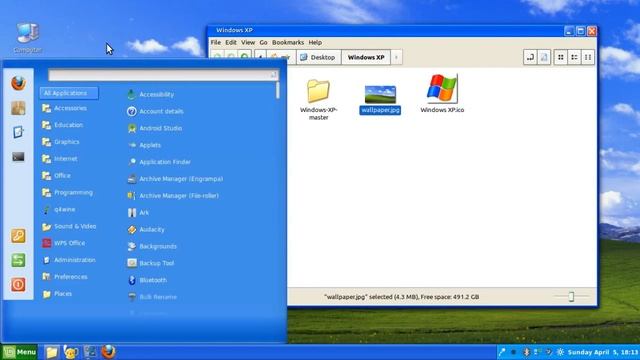Open the File menu in file manager
Image resolution: width=640 pixels, height=360 pixels.
216,42
